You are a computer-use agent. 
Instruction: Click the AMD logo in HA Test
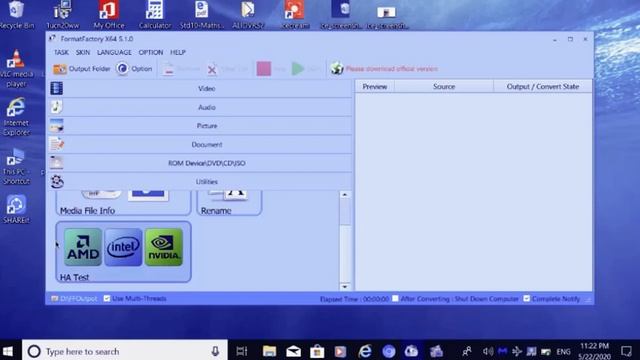coord(83,247)
